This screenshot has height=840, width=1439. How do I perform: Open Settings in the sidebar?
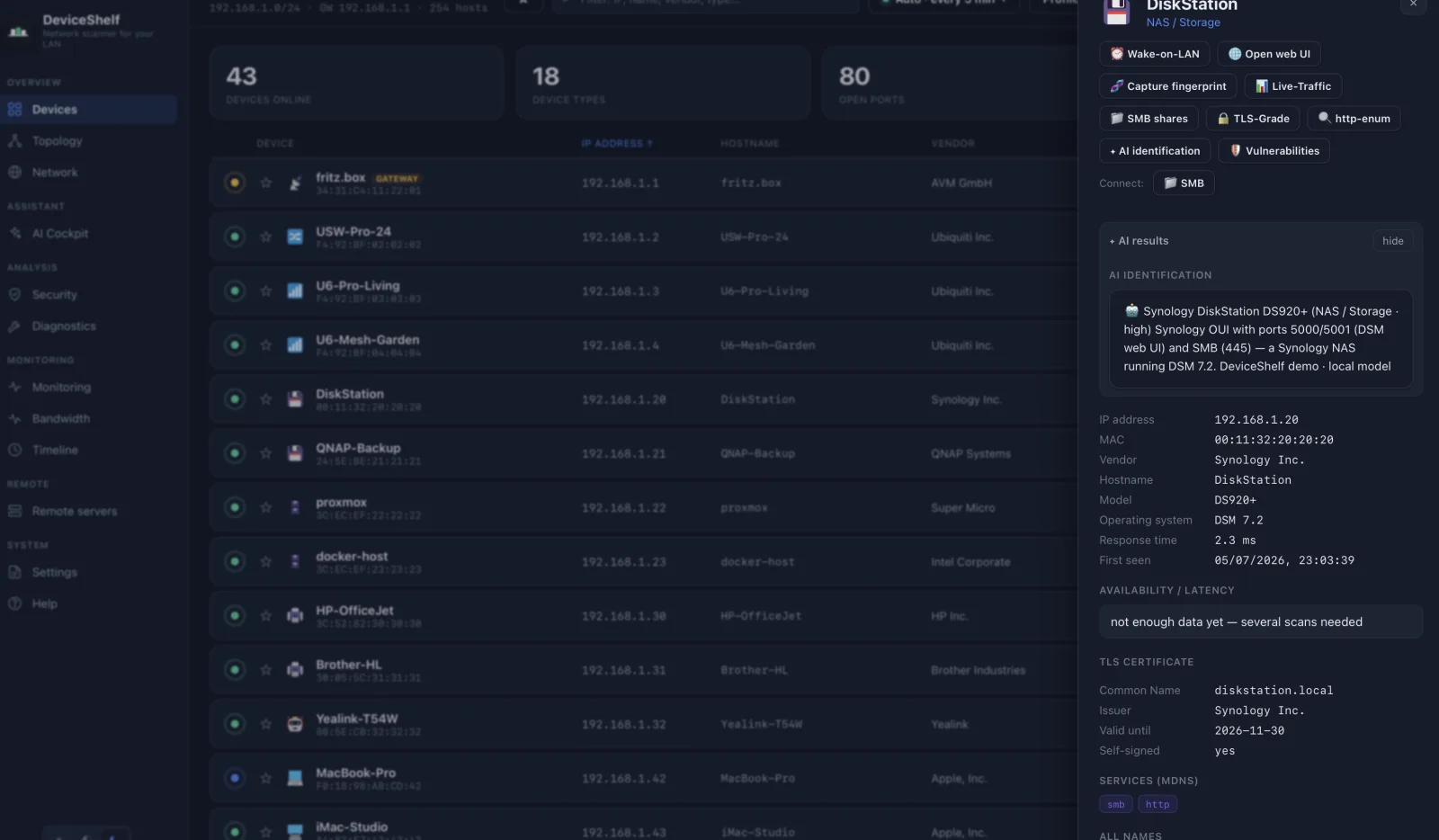(x=88, y=573)
